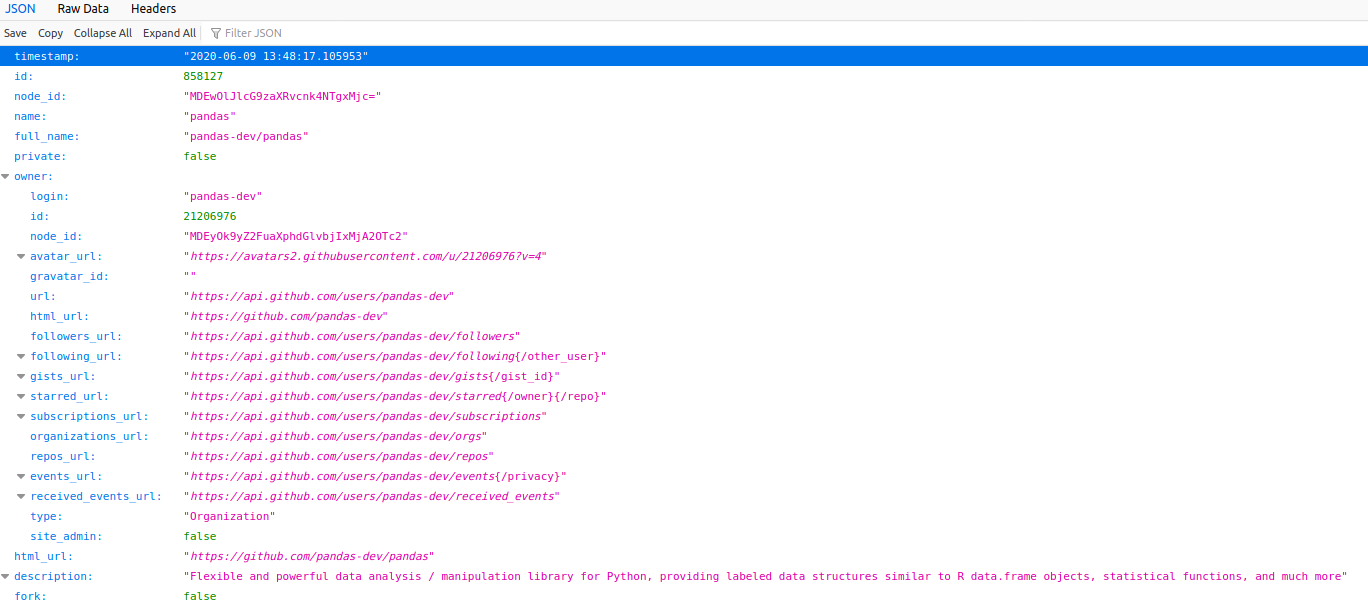The image size is (1368, 601).
Task: Click the type value "Organization"
Action: tap(230, 516)
